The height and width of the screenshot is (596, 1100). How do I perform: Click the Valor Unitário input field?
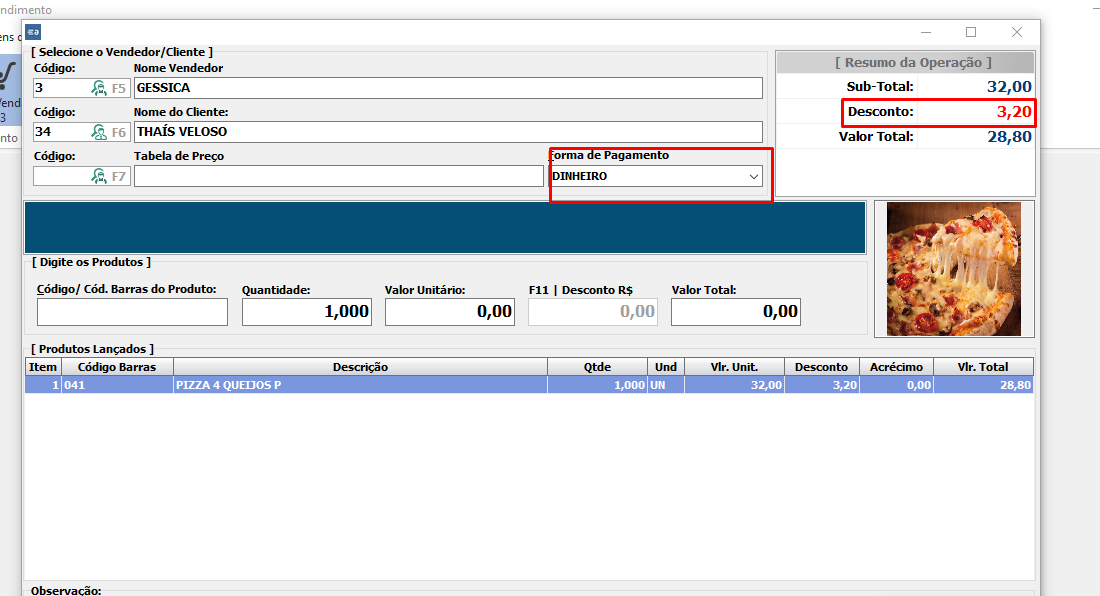click(449, 312)
